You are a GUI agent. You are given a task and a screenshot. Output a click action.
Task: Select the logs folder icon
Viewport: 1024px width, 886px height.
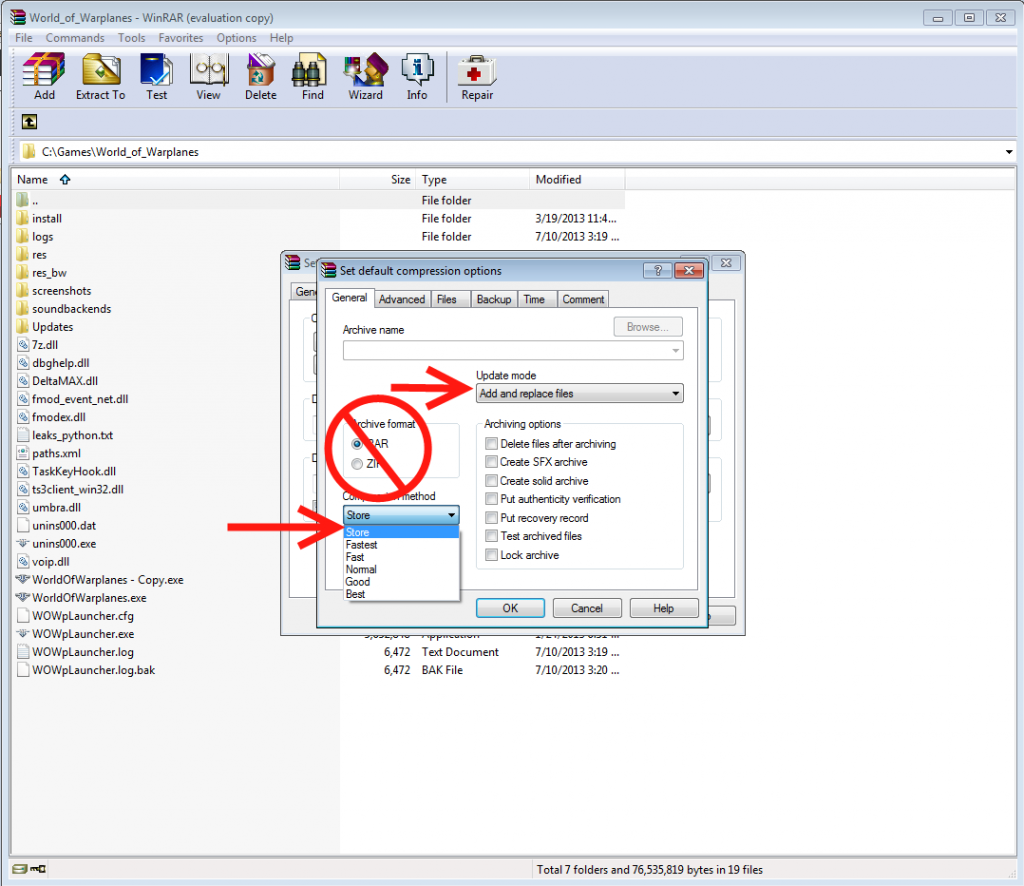23,236
